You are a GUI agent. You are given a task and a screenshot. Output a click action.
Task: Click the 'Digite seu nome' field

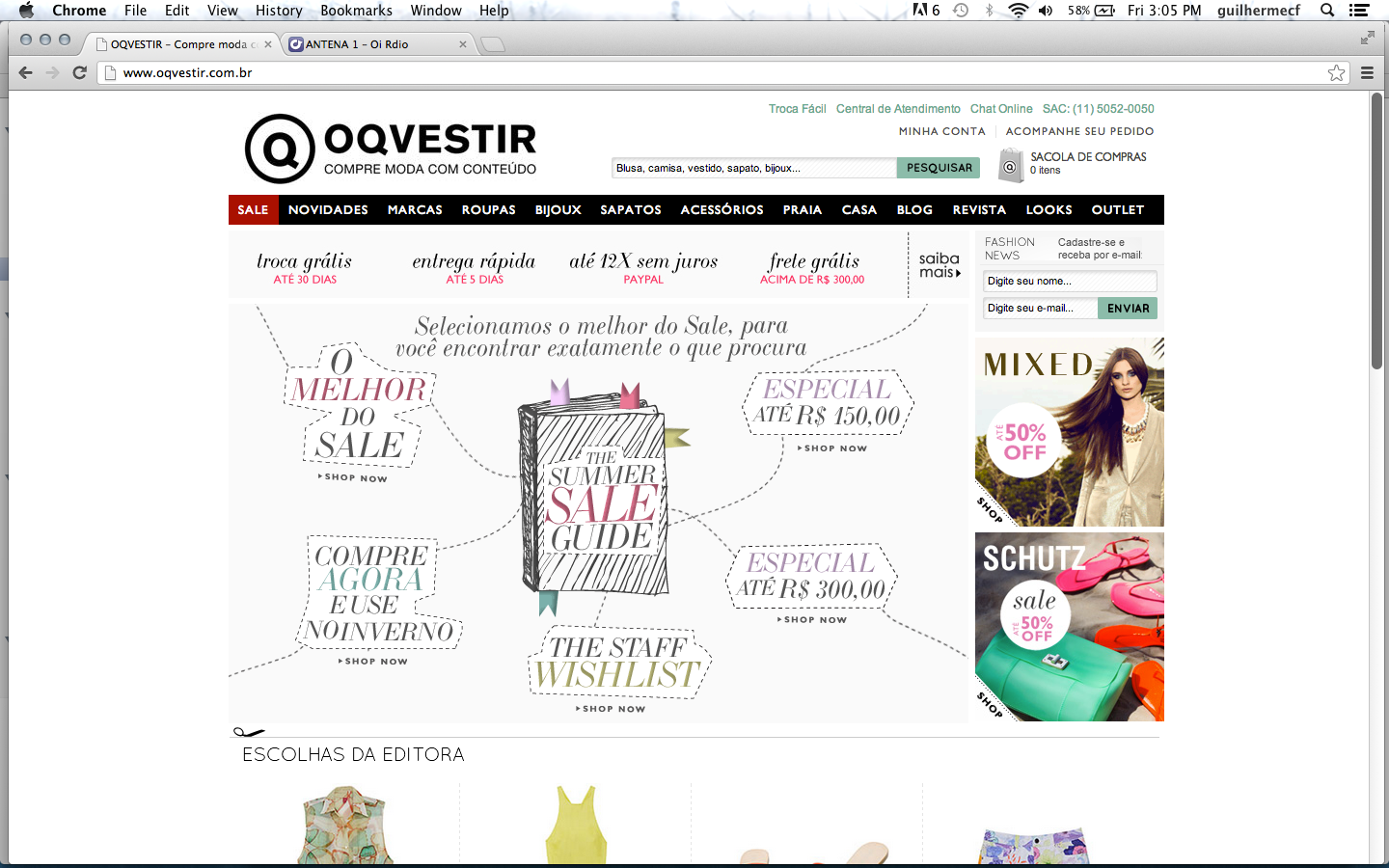pyautogui.click(x=1070, y=281)
